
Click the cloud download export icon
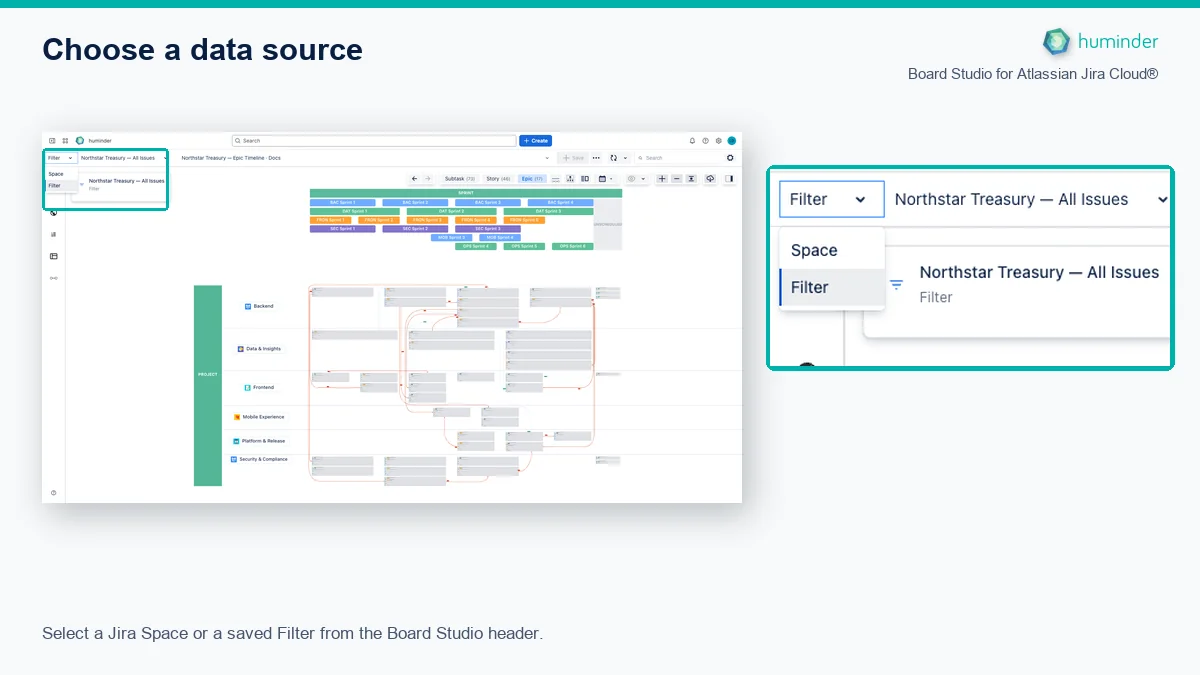point(710,179)
